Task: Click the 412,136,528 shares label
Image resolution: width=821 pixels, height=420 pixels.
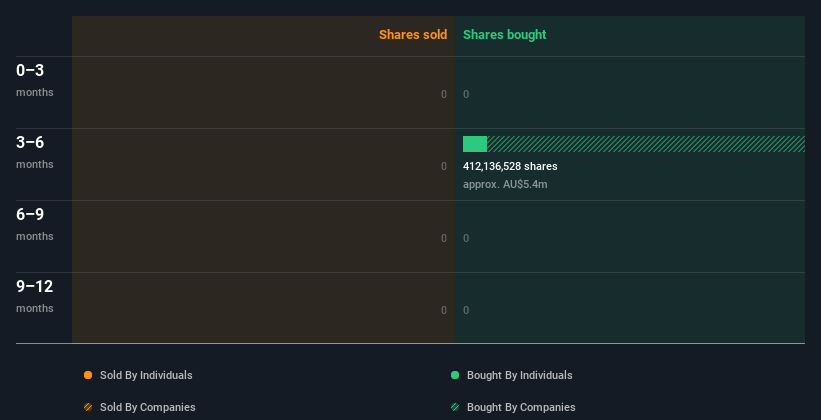Action: [x=510, y=166]
